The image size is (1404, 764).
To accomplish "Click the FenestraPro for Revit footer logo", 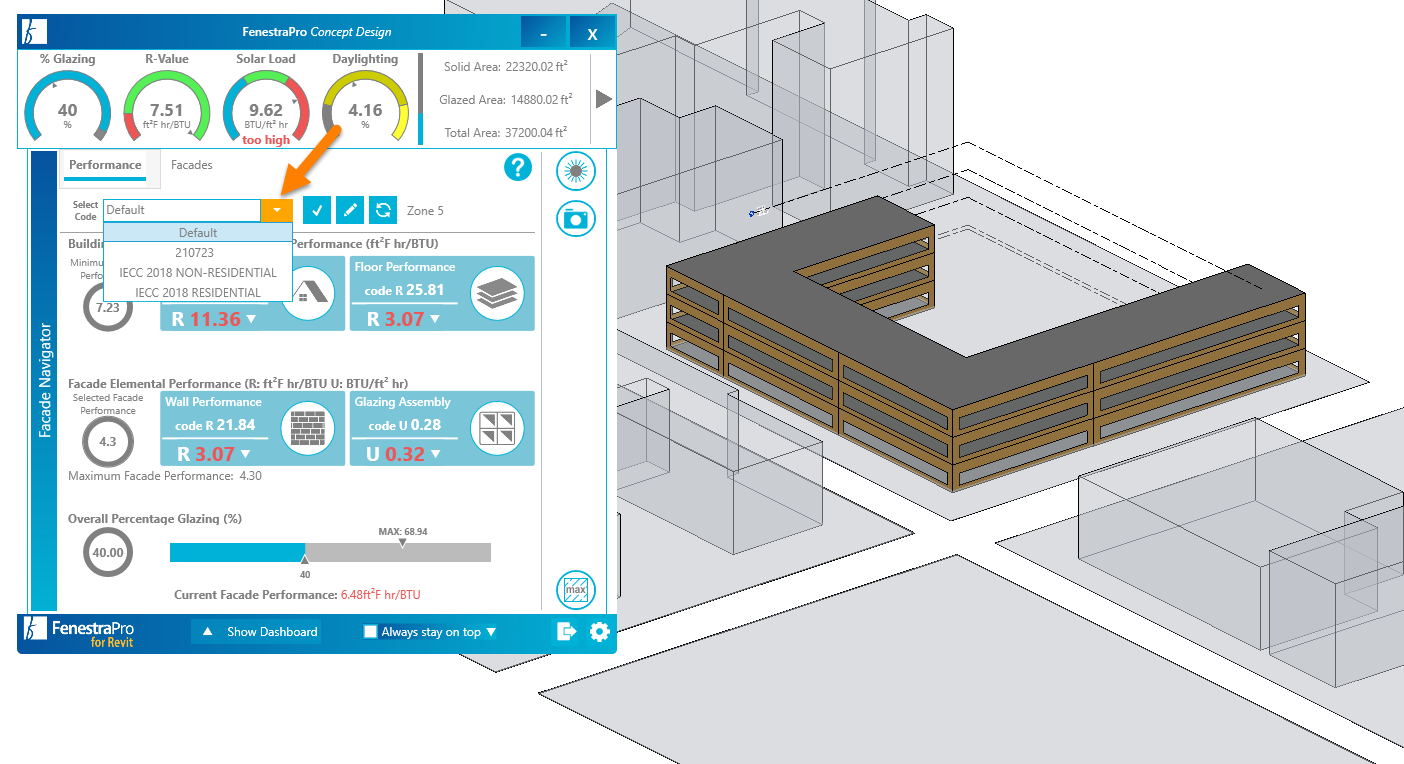I will click(80, 632).
